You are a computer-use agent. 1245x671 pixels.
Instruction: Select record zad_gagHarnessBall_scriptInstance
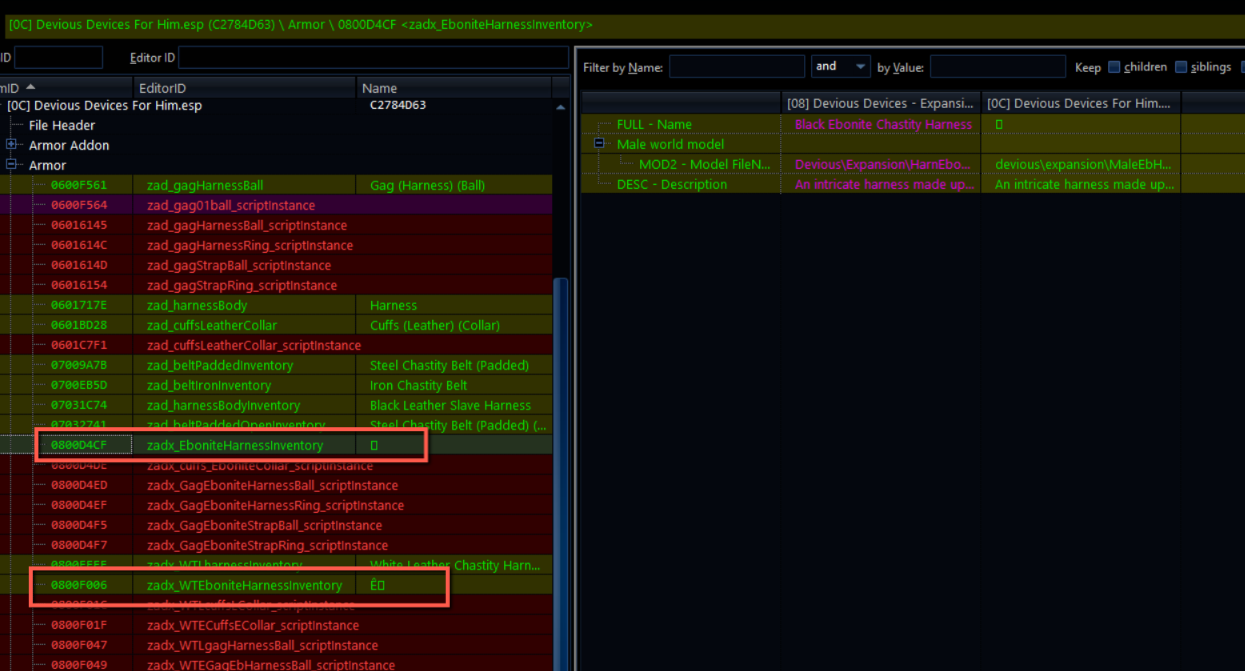click(276, 225)
